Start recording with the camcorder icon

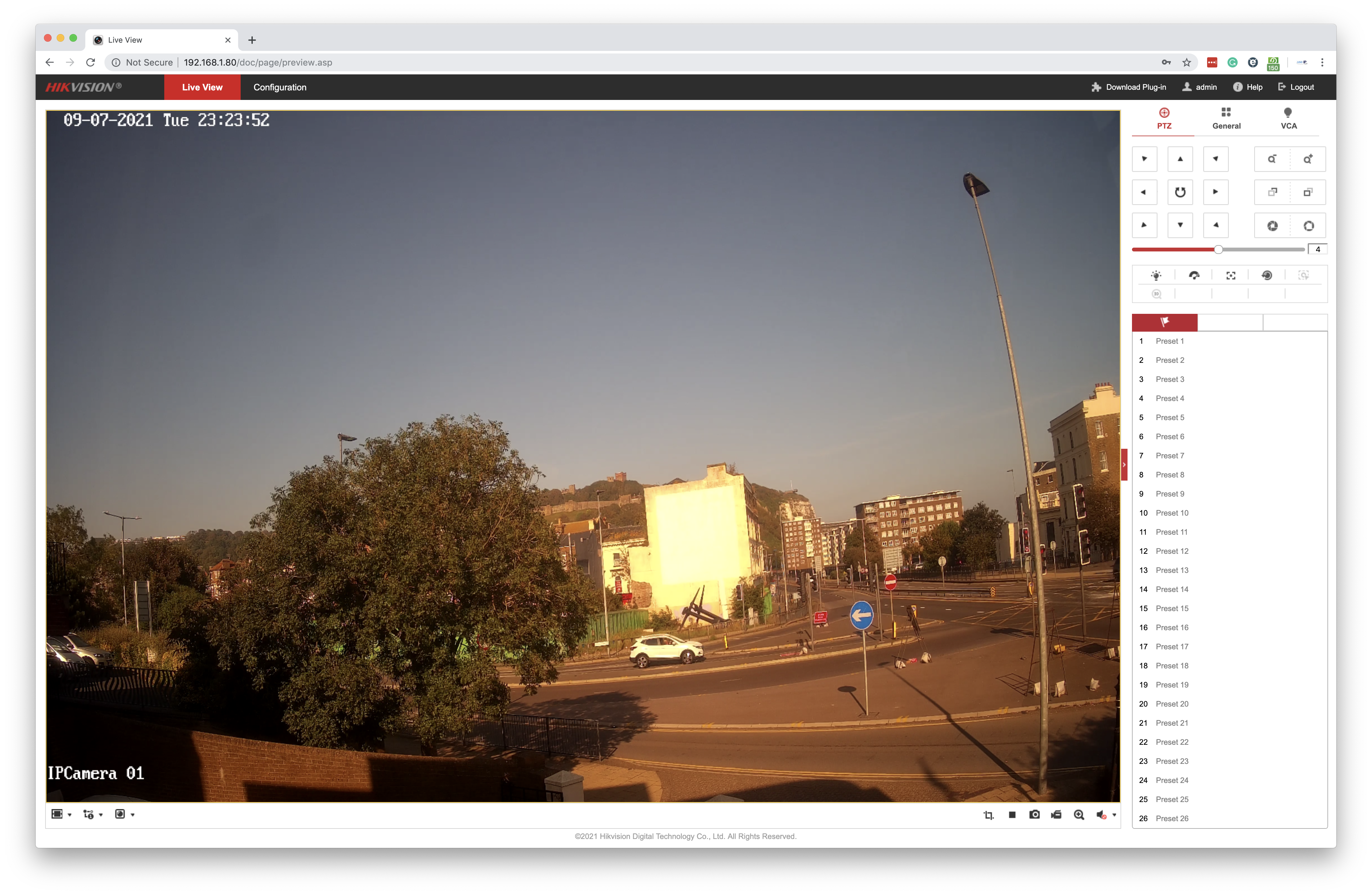1056,814
